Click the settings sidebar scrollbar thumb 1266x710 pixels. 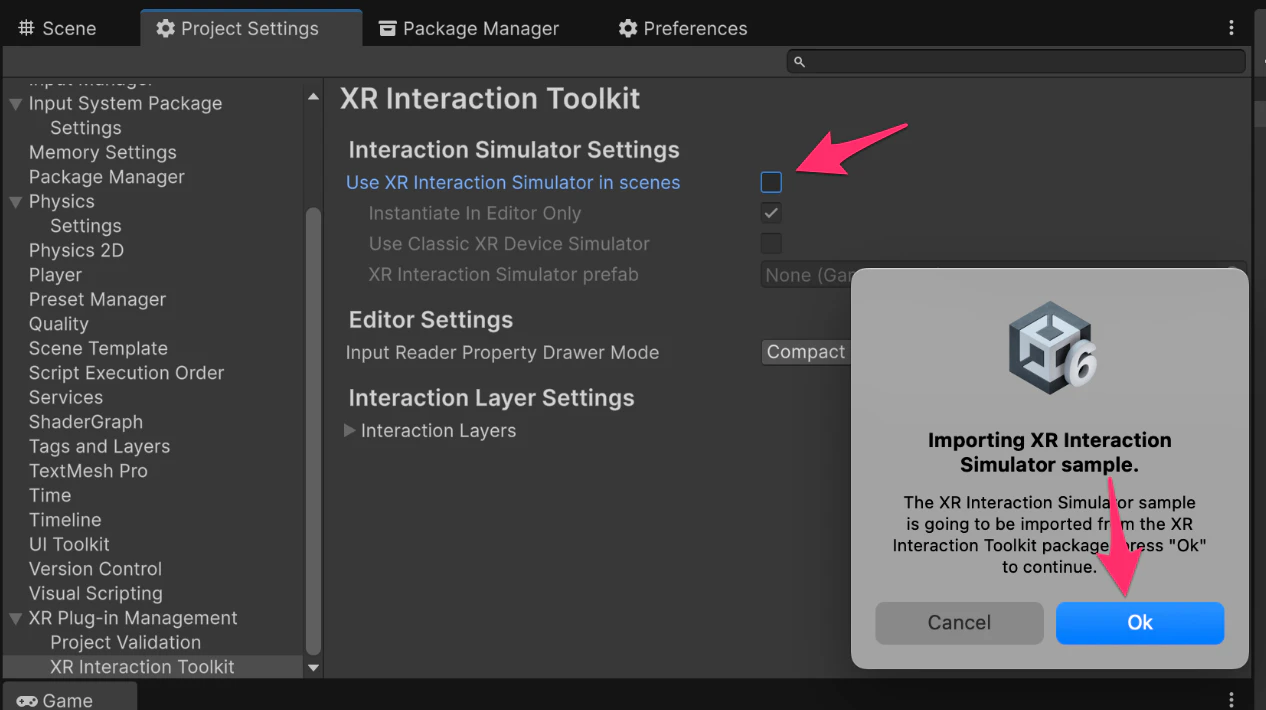(313, 430)
